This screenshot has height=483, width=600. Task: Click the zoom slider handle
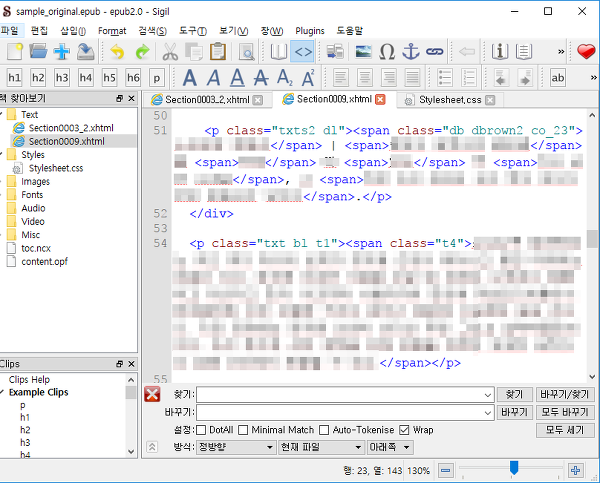click(514, 468)
